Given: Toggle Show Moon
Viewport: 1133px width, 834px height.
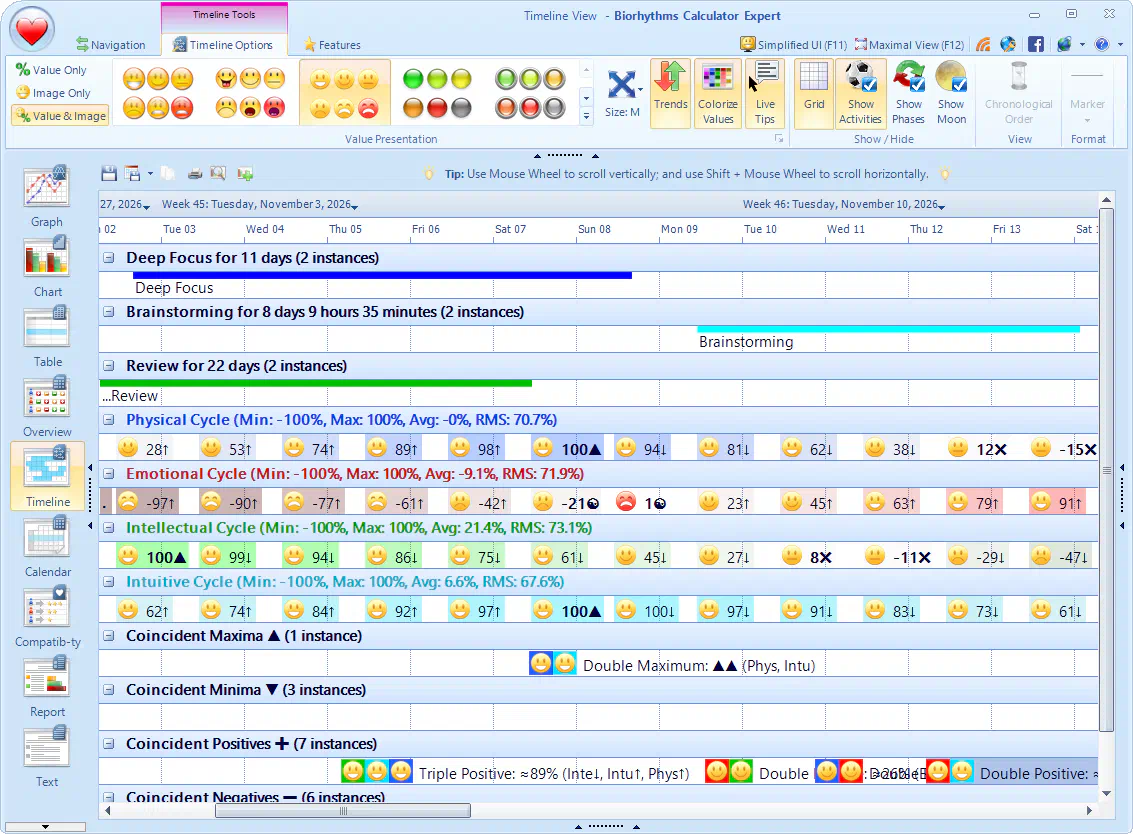Looking at the screenshot, I should (951, 93).
